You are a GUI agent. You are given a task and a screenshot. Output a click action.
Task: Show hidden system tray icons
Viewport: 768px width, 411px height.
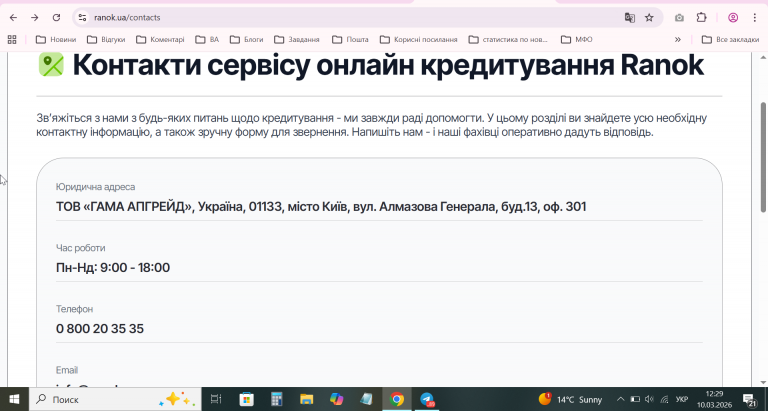pos(620,399)
